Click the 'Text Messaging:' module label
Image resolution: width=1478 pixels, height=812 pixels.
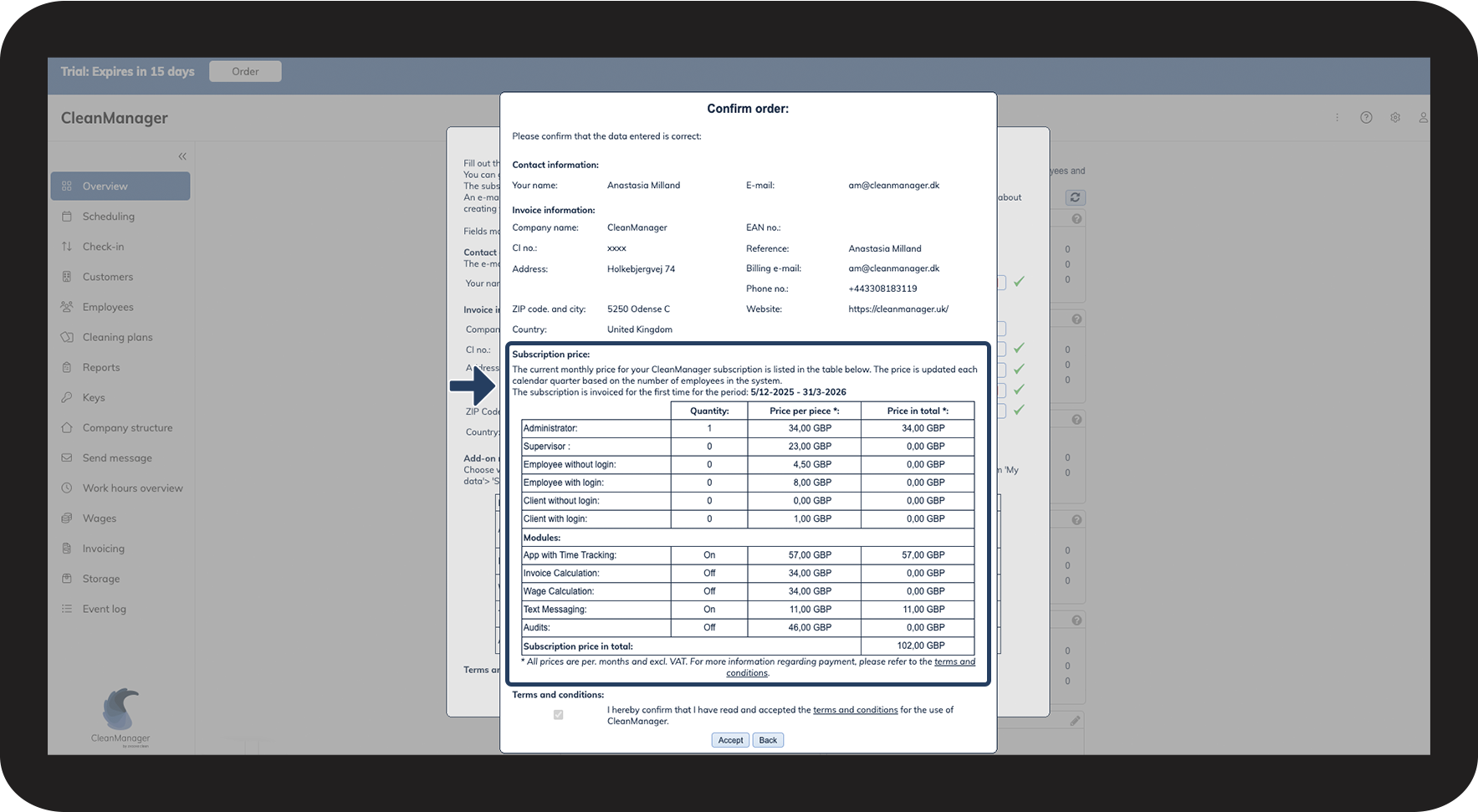pyautogui.click(x=555, y=610)
